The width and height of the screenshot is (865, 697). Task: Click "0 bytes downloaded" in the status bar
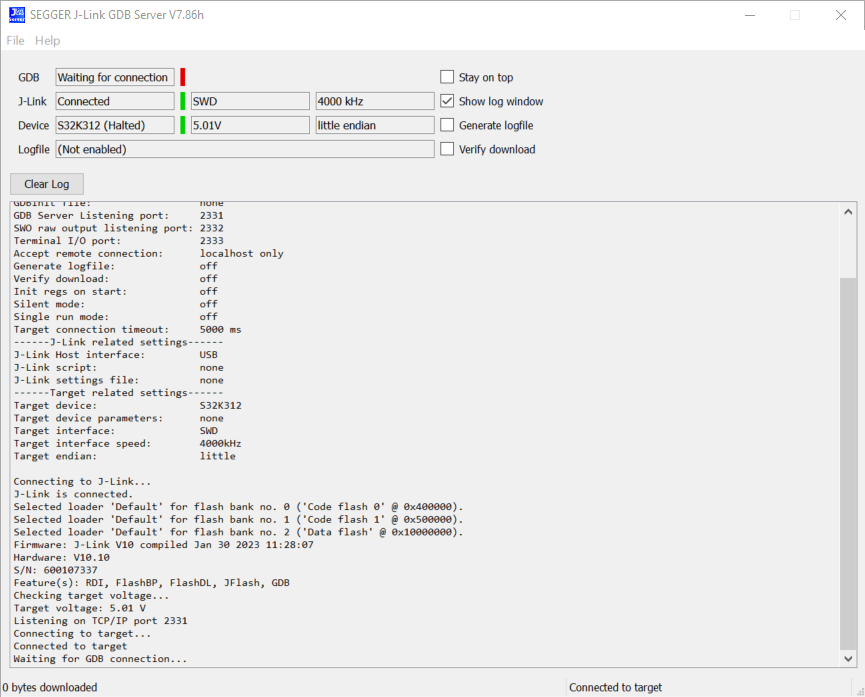point(50,687)
